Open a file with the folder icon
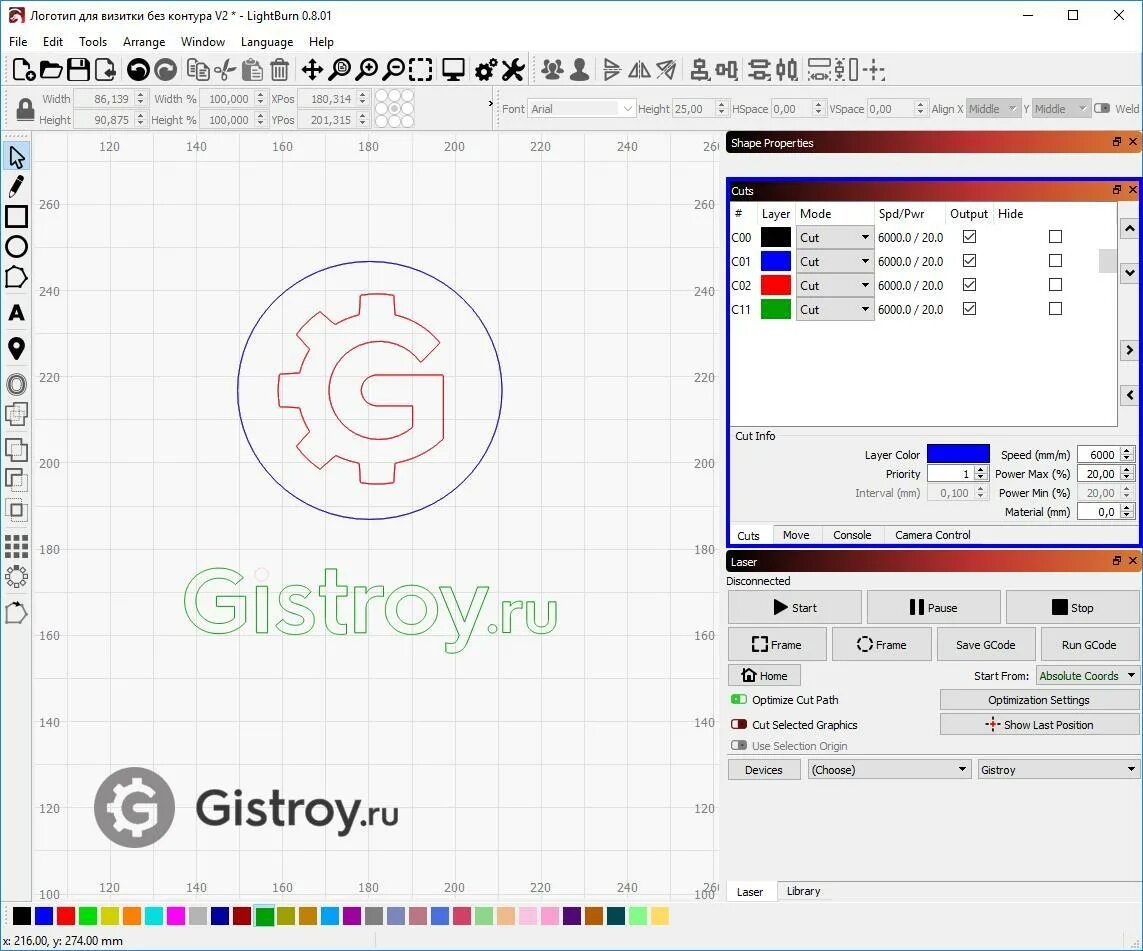 click(50, 70)
